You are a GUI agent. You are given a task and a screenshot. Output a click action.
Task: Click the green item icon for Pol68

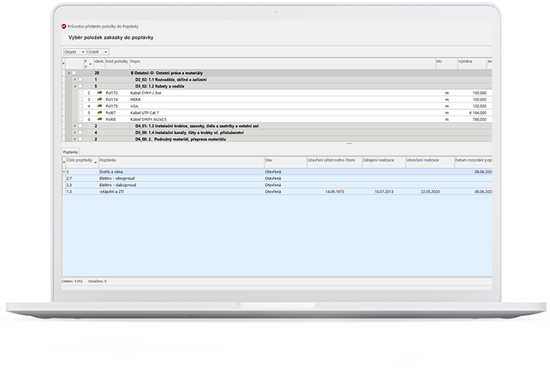click(x=100, y=119)
